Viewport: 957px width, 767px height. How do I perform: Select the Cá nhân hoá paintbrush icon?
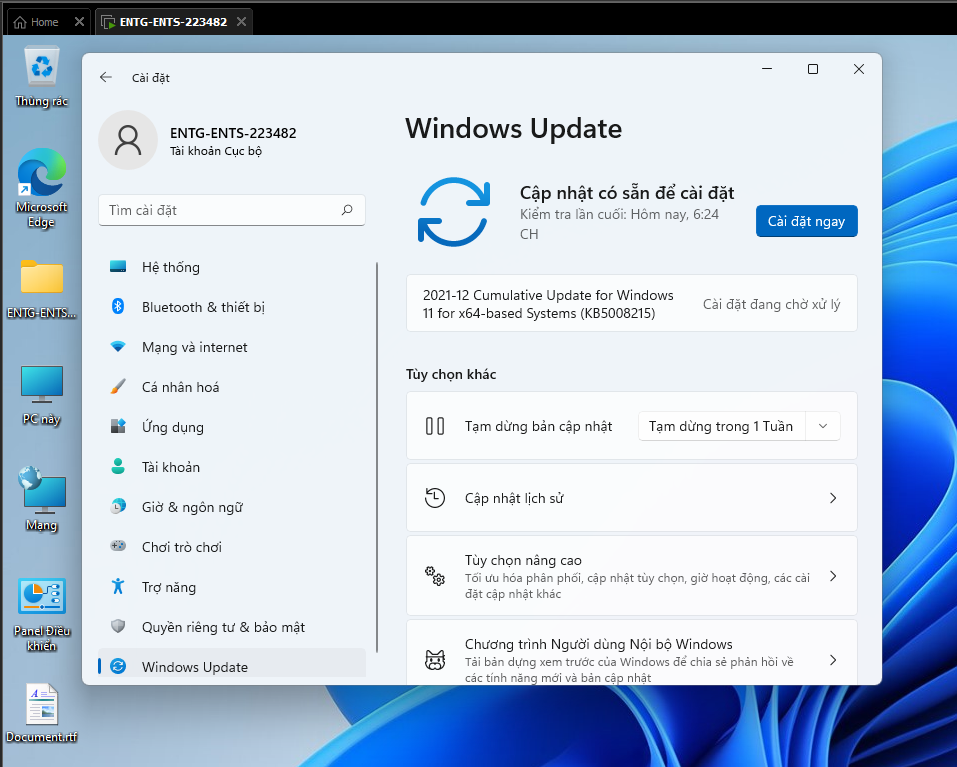tap(118, 386)
